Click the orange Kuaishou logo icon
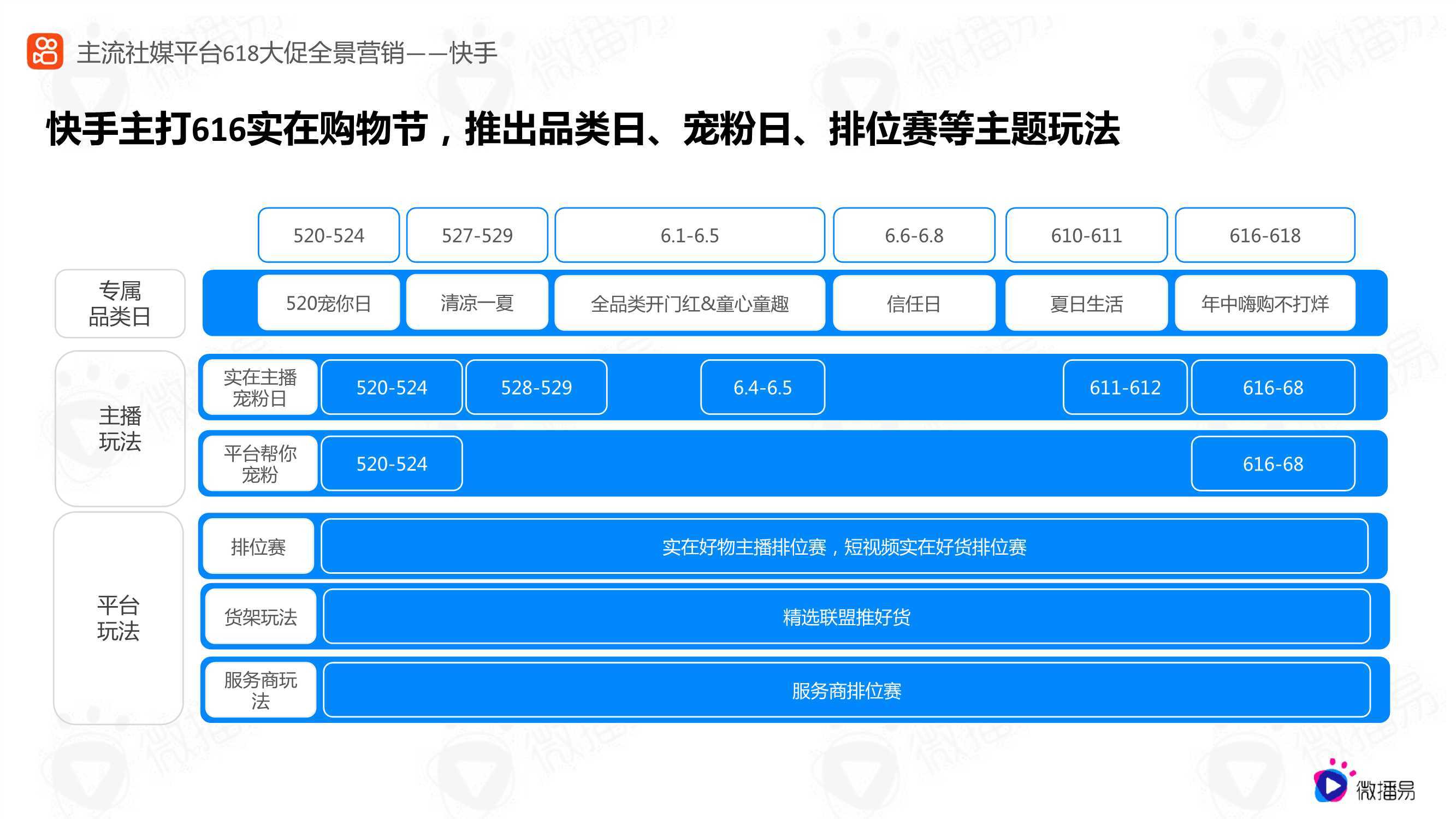 tap(45, 51)
